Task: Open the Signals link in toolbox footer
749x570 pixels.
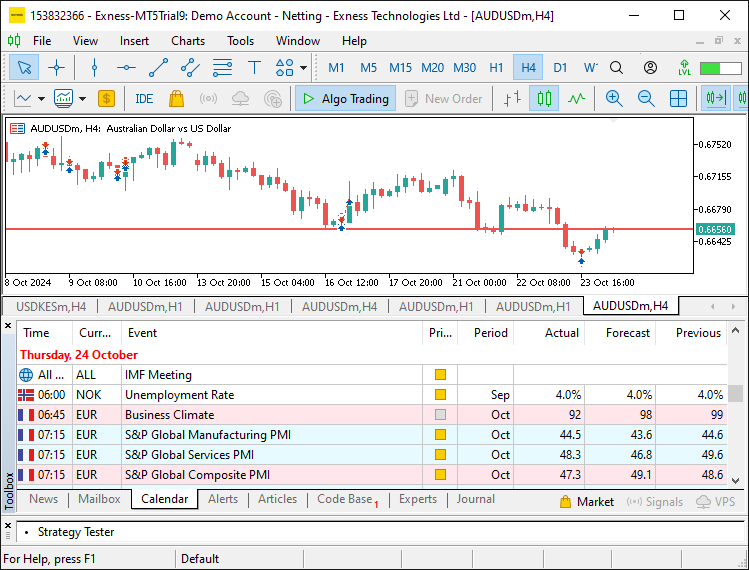Action: coord(654,502)
